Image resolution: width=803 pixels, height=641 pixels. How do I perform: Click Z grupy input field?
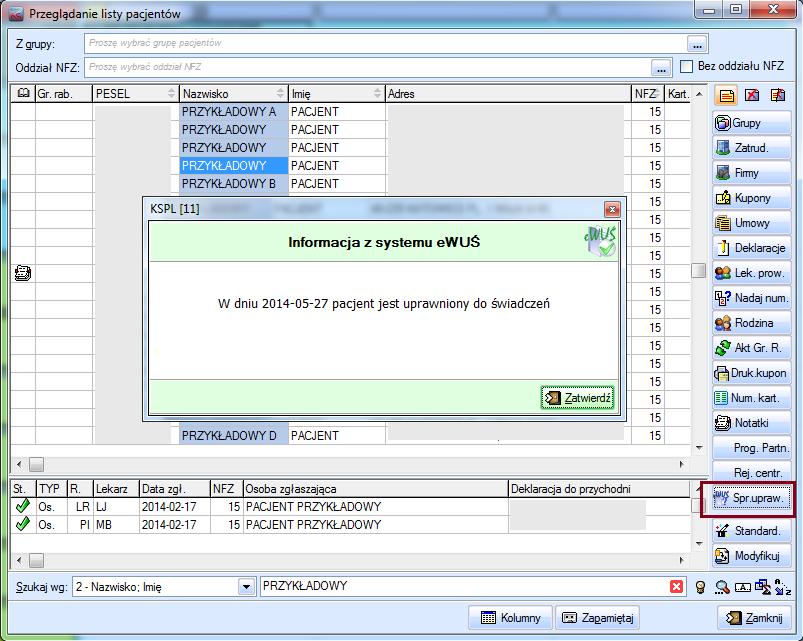pos(385,44)
